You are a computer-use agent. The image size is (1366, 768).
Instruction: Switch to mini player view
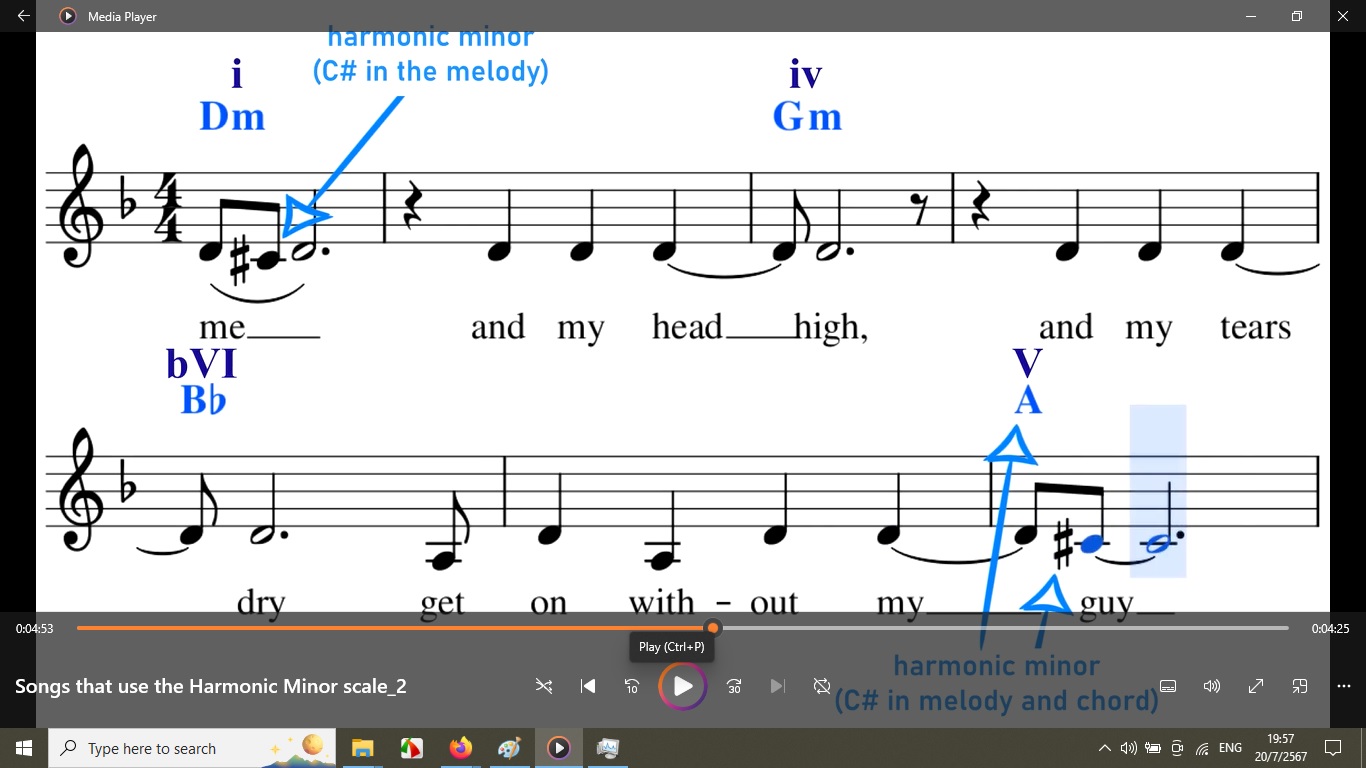coord(1300,686)
